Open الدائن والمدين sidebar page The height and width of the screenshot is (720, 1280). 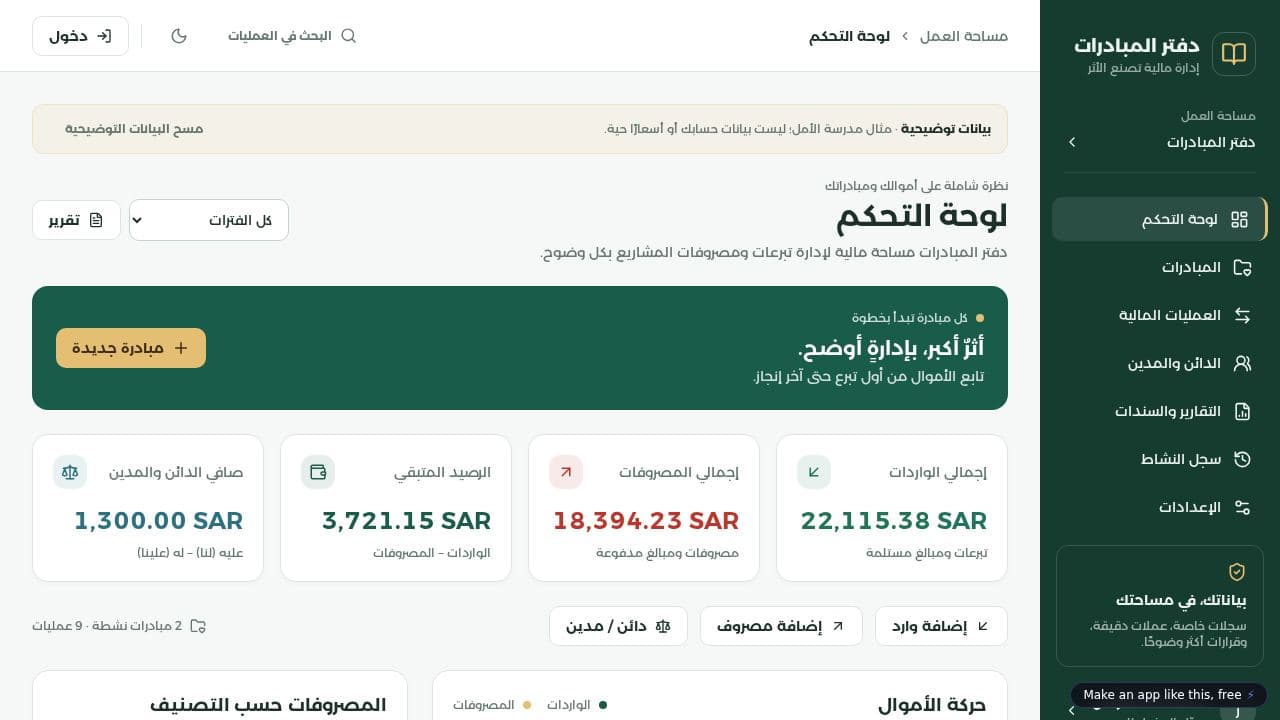(x=1159, y=363)
